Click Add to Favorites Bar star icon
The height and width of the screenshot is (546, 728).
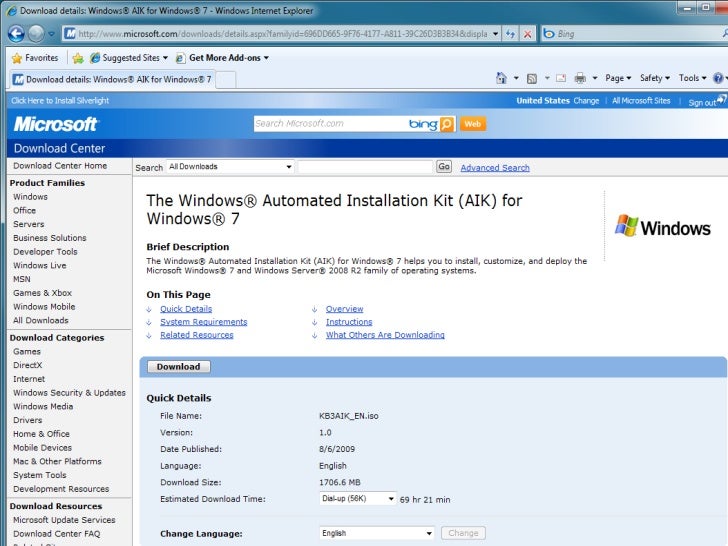(x=78, y=58)
